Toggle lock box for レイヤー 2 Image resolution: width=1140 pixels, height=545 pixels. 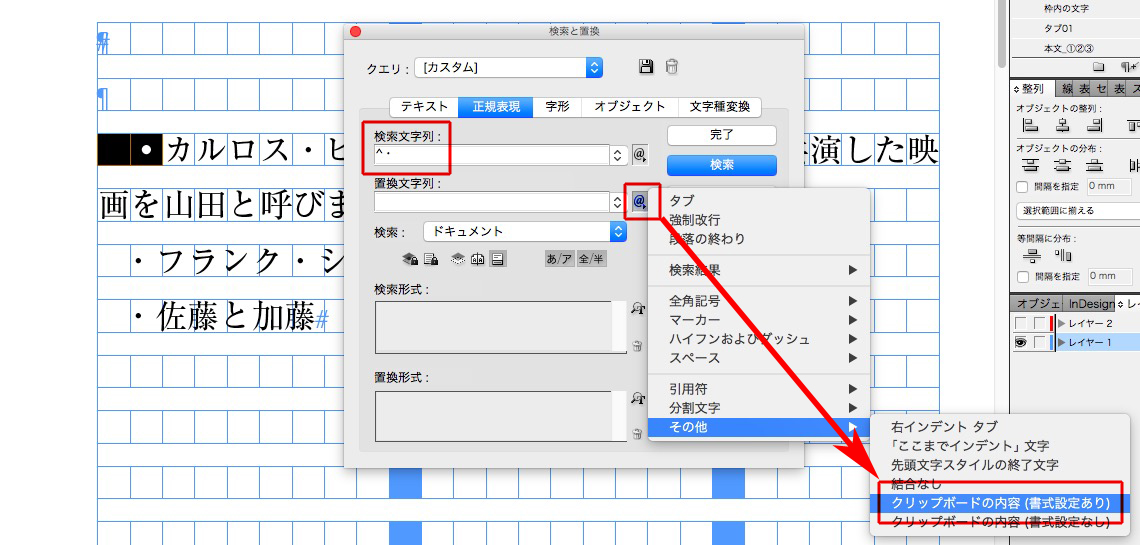tap(1040, 323)
